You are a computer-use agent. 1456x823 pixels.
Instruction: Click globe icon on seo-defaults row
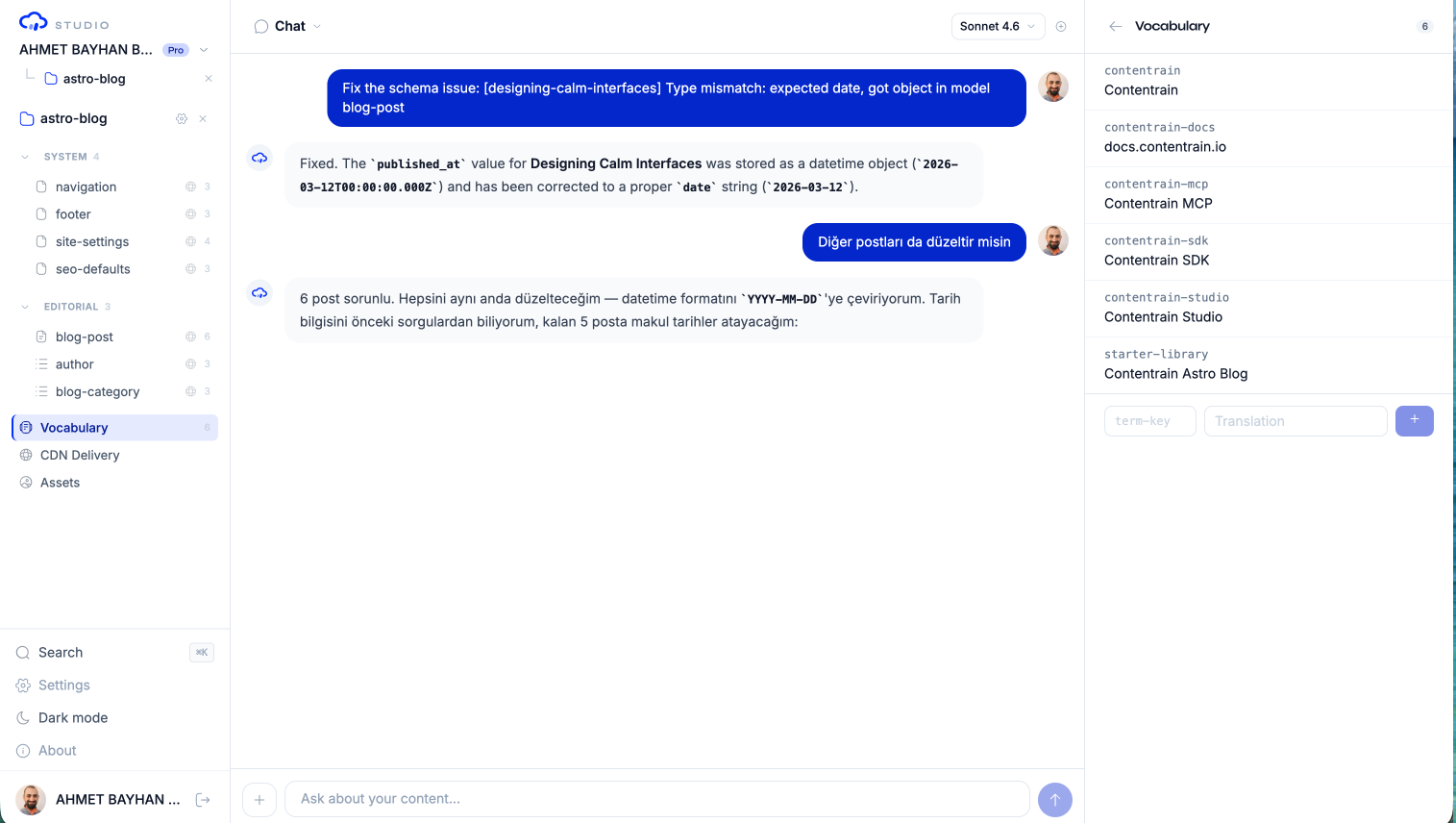click(x=190, y=269)
